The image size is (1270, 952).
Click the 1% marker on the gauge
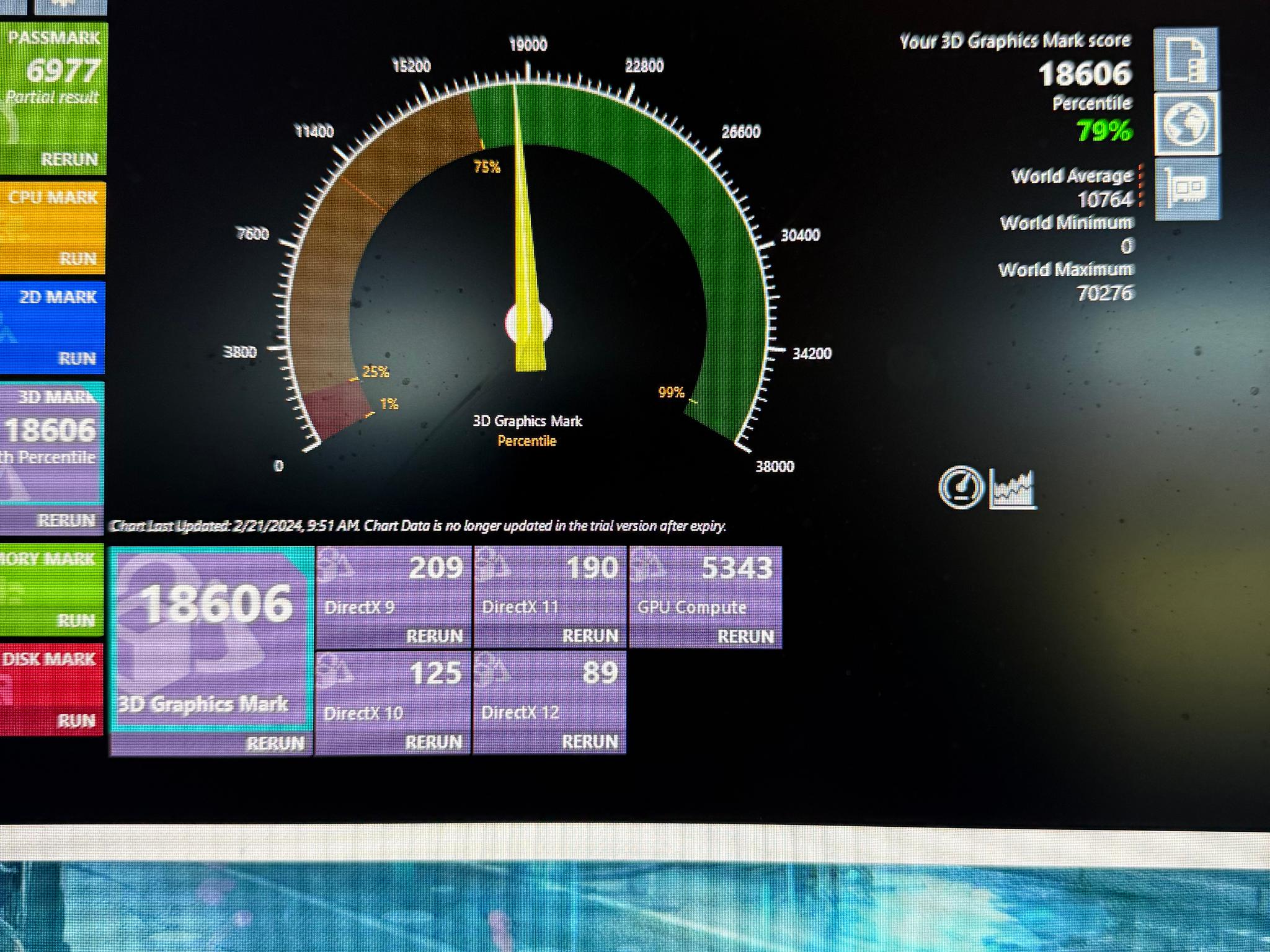pyautogui.click(x=389, y=404)
